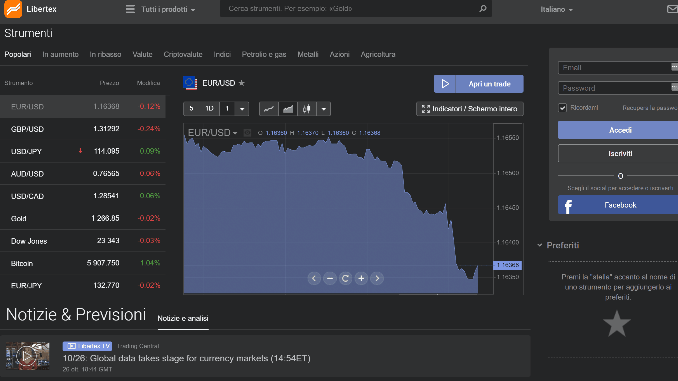Switch to the Criptovalute tab
The image size is (678, 381).
(x=182, y=54)
